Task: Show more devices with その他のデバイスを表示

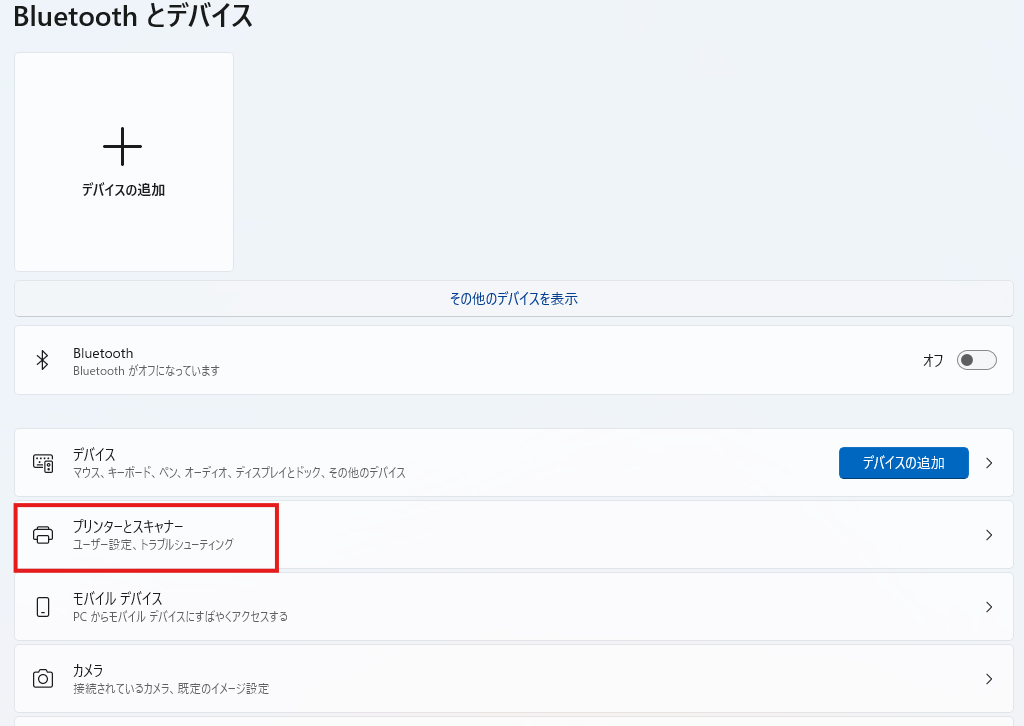Action: pyautogui.click(x=513, y=299)
